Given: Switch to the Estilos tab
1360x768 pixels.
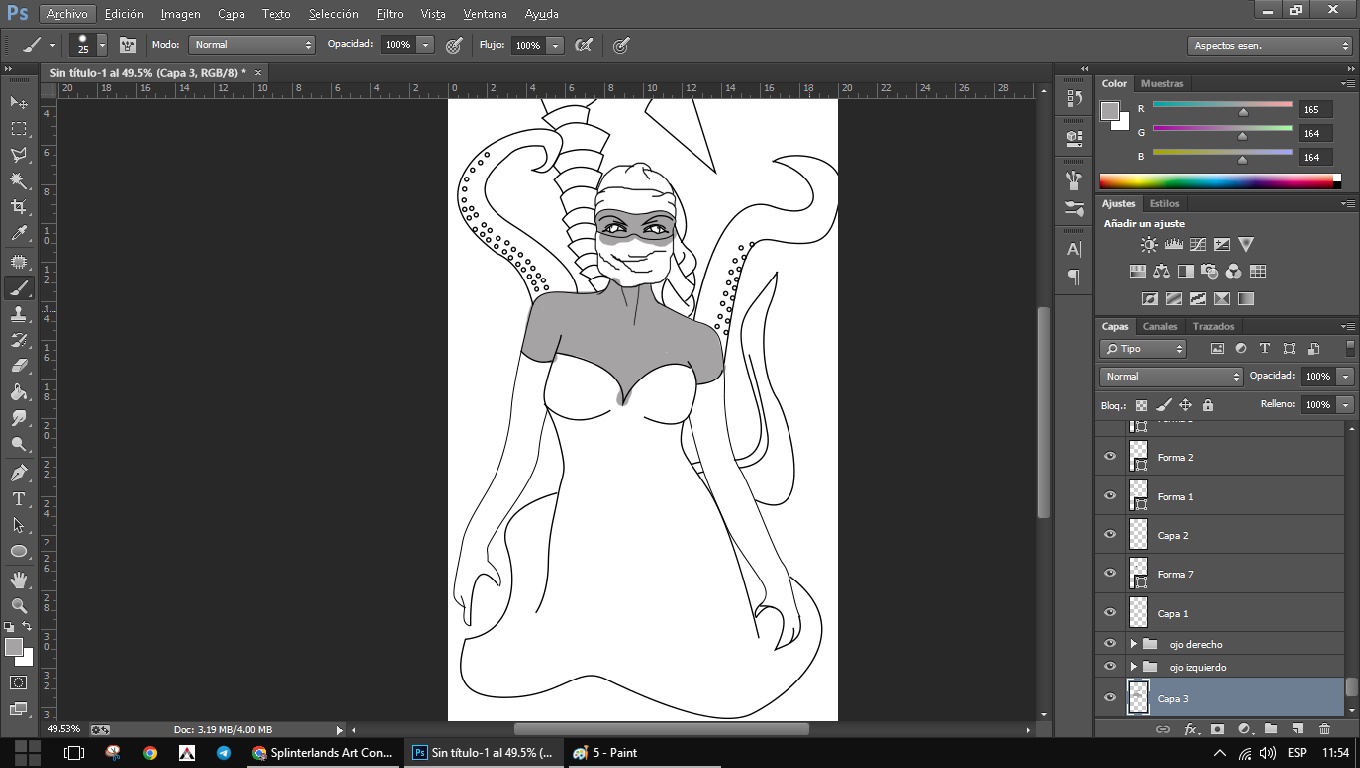Looking at the screenshot, I should (1164, 203).
